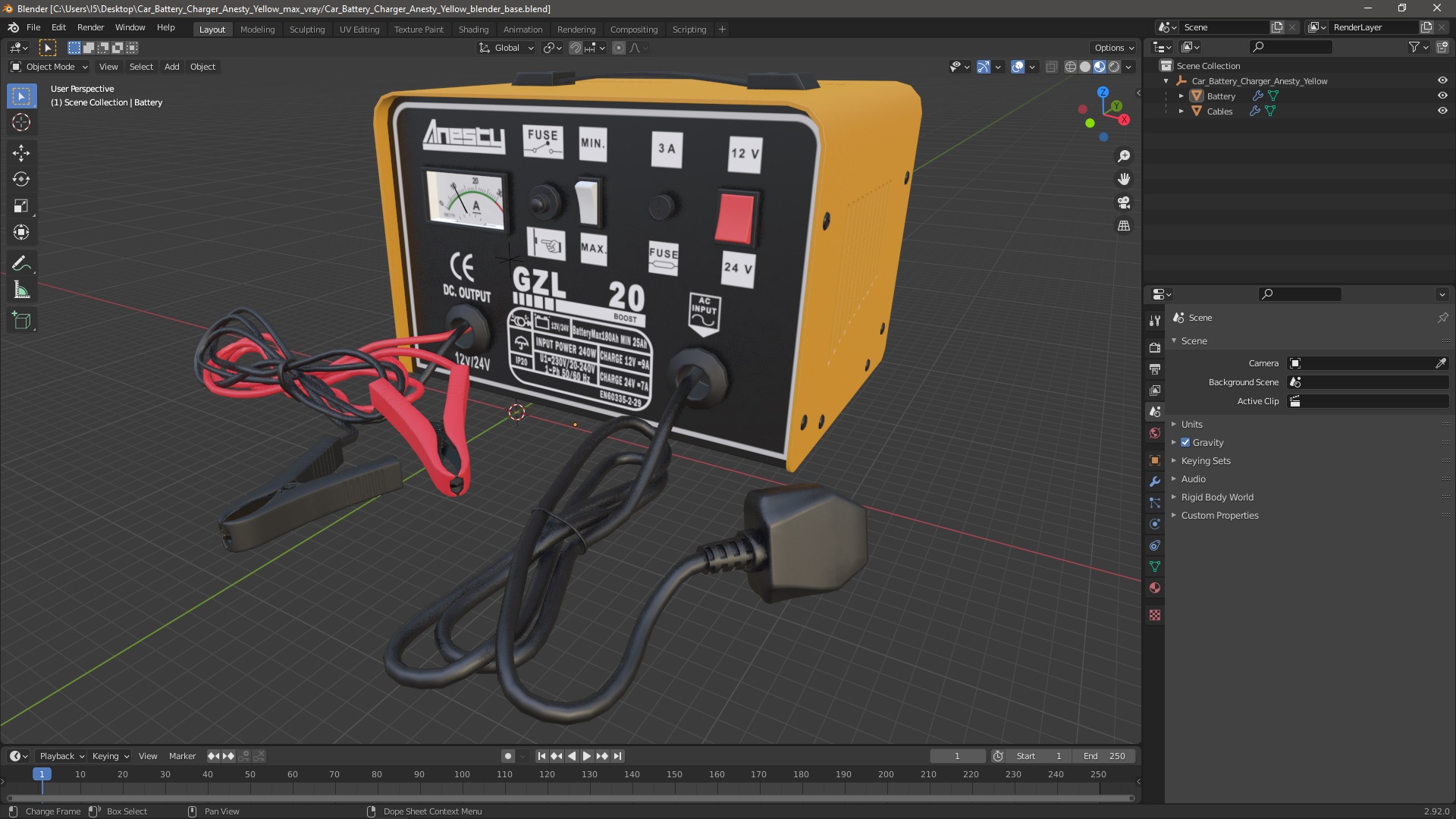The height and width of the screenshot is (819, 1456).
Task: Open the Tool properties tab
Action: click(1155, 320)
